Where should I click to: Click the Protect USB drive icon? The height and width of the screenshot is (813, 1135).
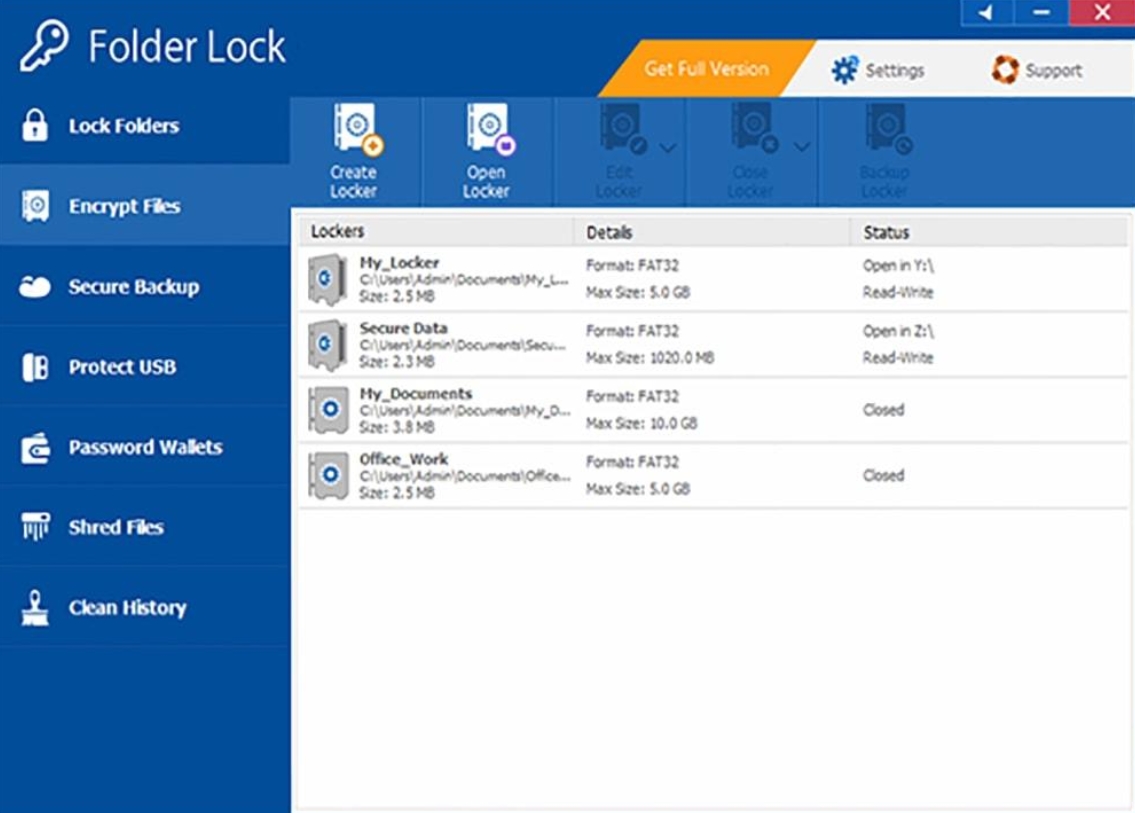click(x=35, y=367)
